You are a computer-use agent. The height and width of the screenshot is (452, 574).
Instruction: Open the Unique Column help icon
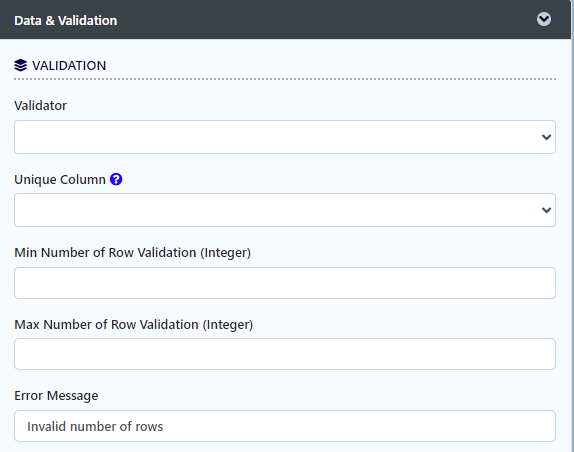tap(116, 179)
